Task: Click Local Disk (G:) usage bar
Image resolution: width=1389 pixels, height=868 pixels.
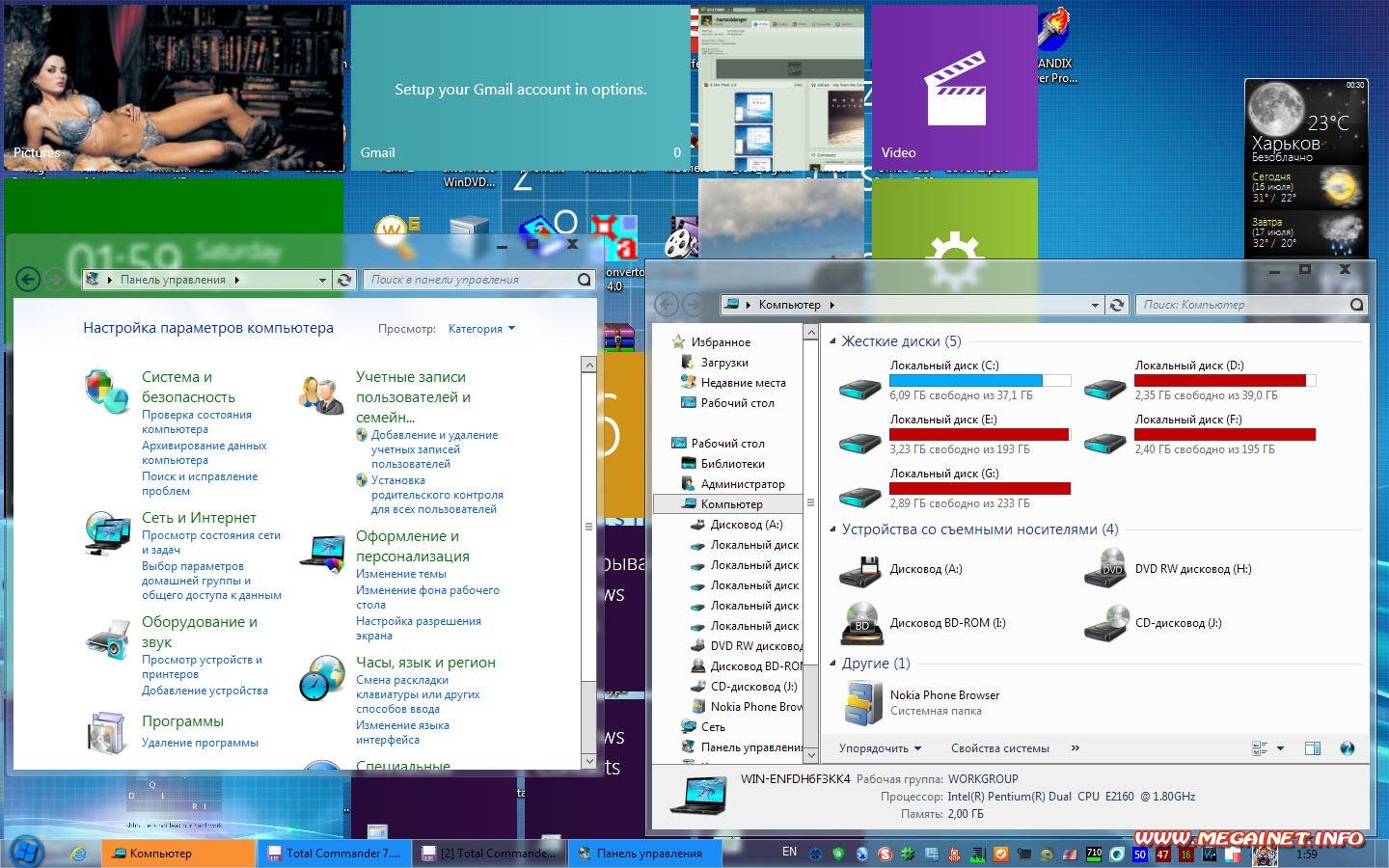Action: (980, 489)
